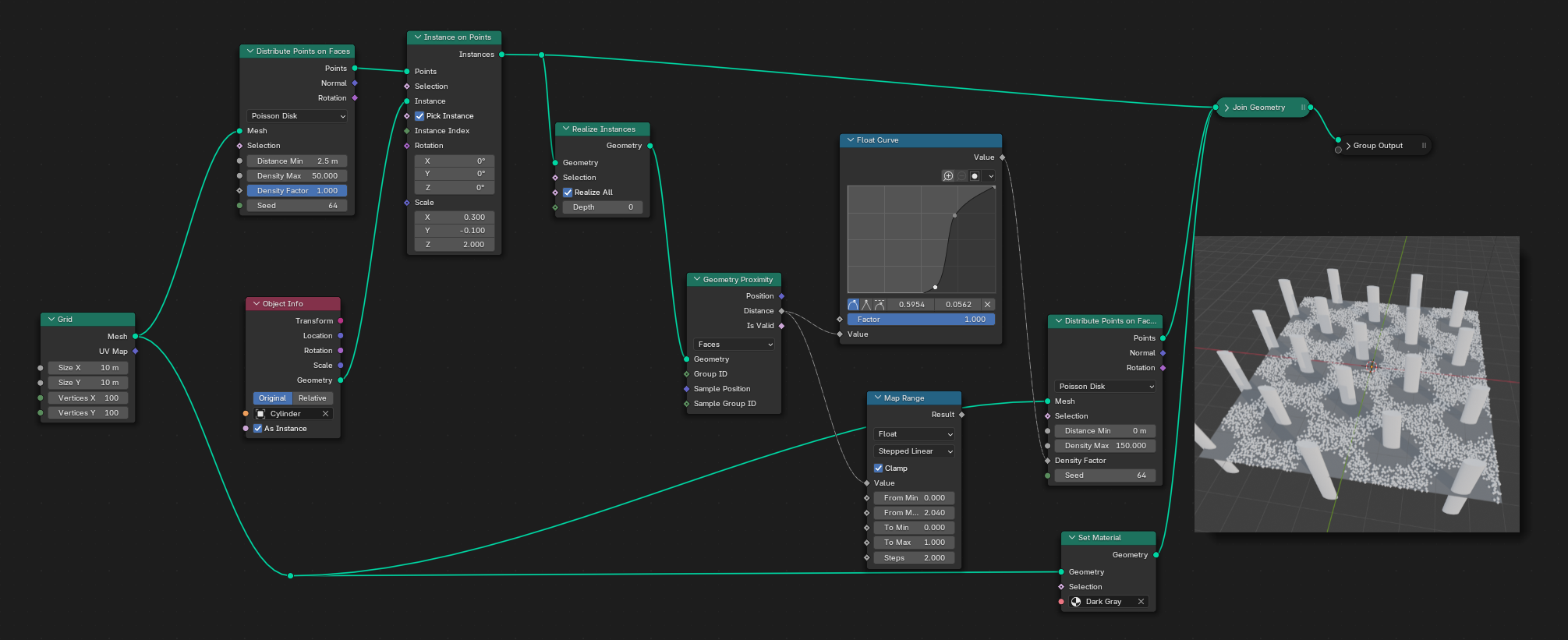Select the vector handle type icon in Float Curve

click(x=866, y=305)
